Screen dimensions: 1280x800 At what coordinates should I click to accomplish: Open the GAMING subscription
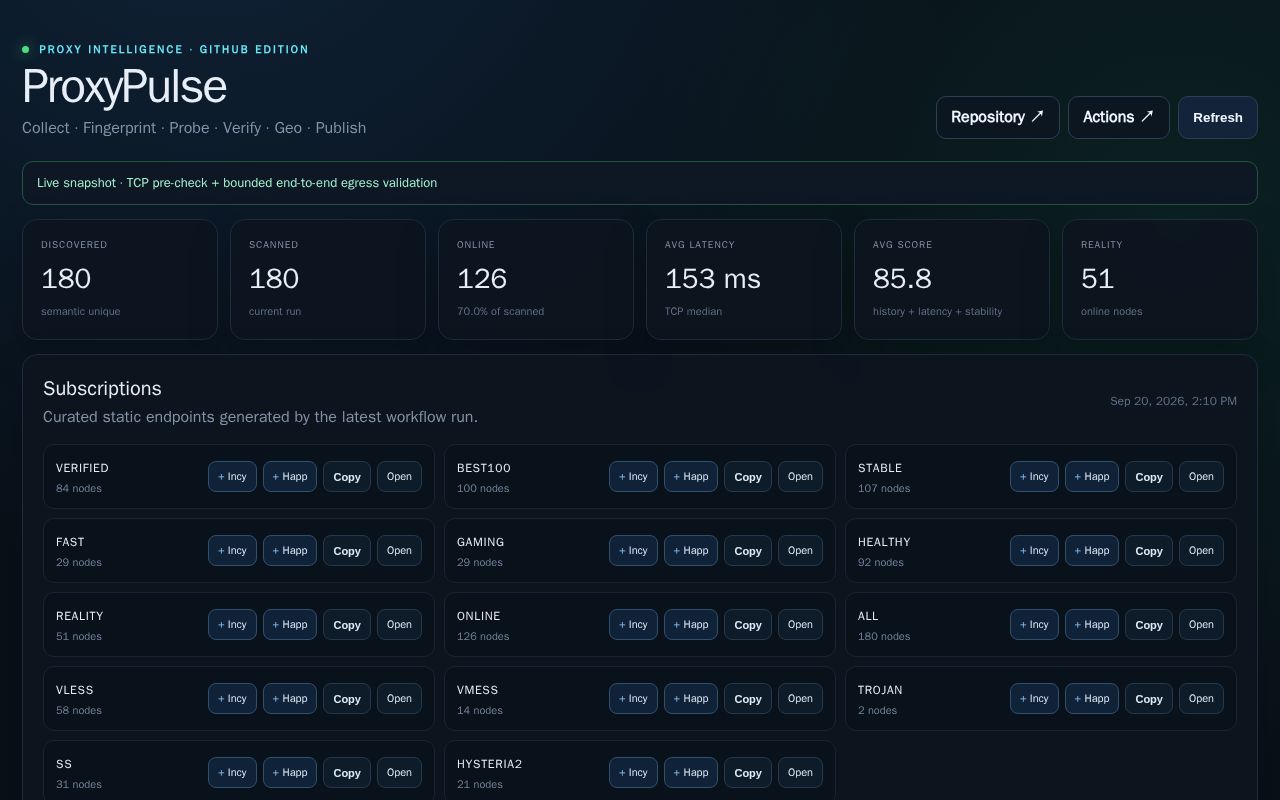tap(800, 551)
